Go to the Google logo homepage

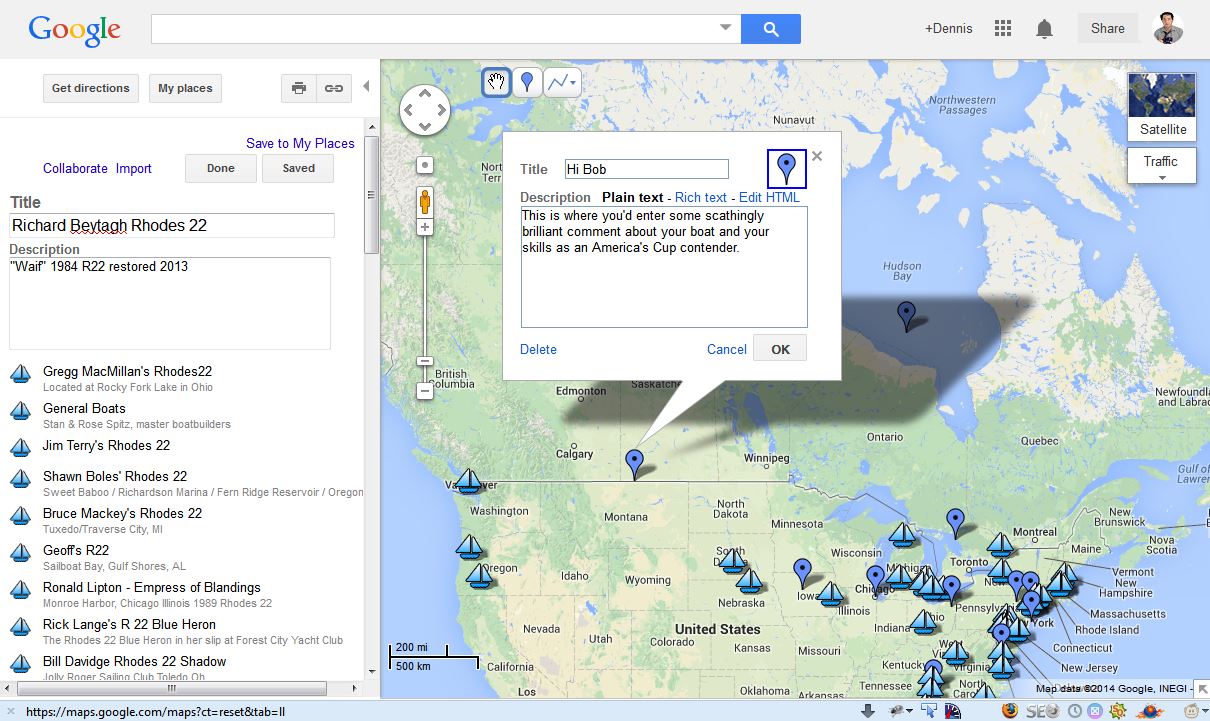(74, 30)
